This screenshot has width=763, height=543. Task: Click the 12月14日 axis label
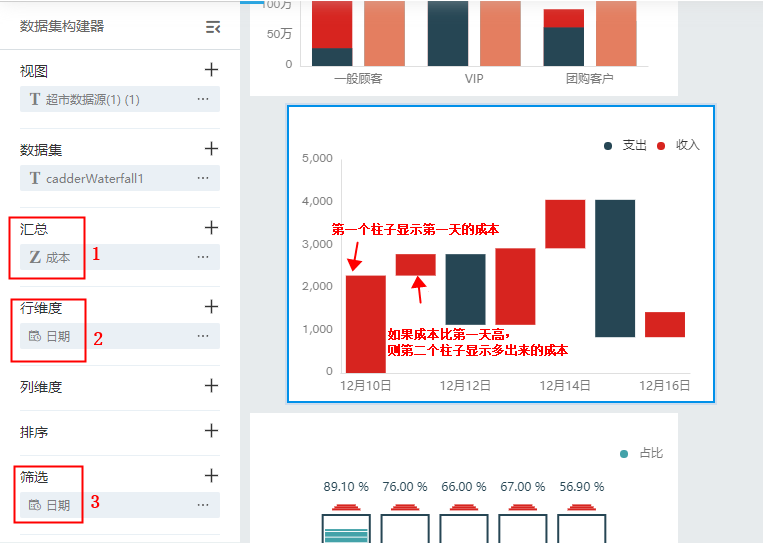565,386
